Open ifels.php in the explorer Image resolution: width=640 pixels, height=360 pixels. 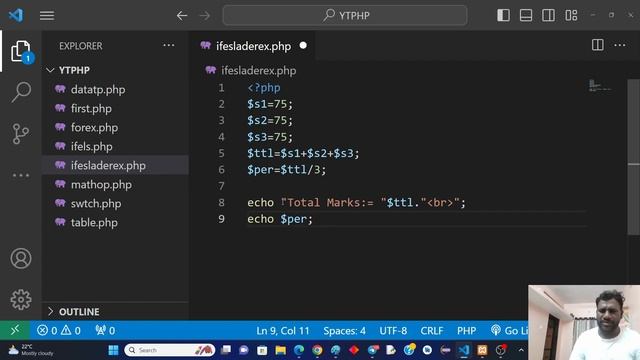(91, 147)
